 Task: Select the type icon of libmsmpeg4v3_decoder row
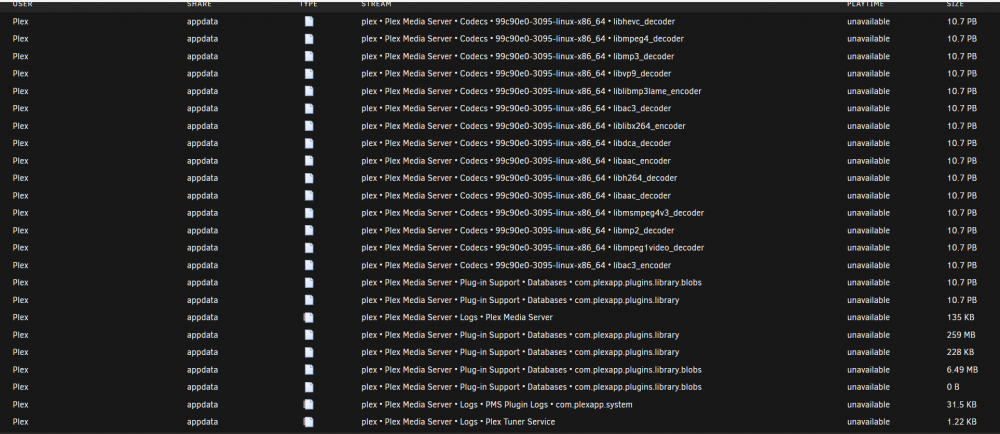point(309,213)
